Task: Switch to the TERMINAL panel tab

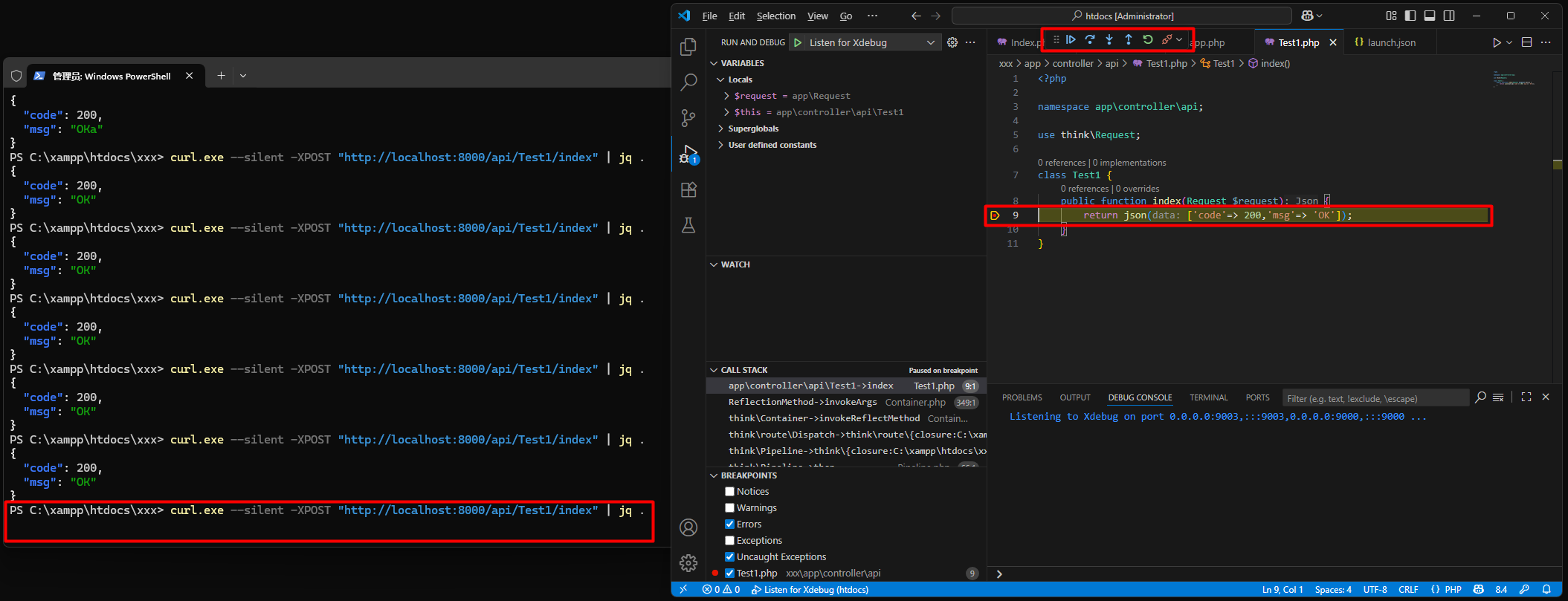Action: [x=1209, y=397]
